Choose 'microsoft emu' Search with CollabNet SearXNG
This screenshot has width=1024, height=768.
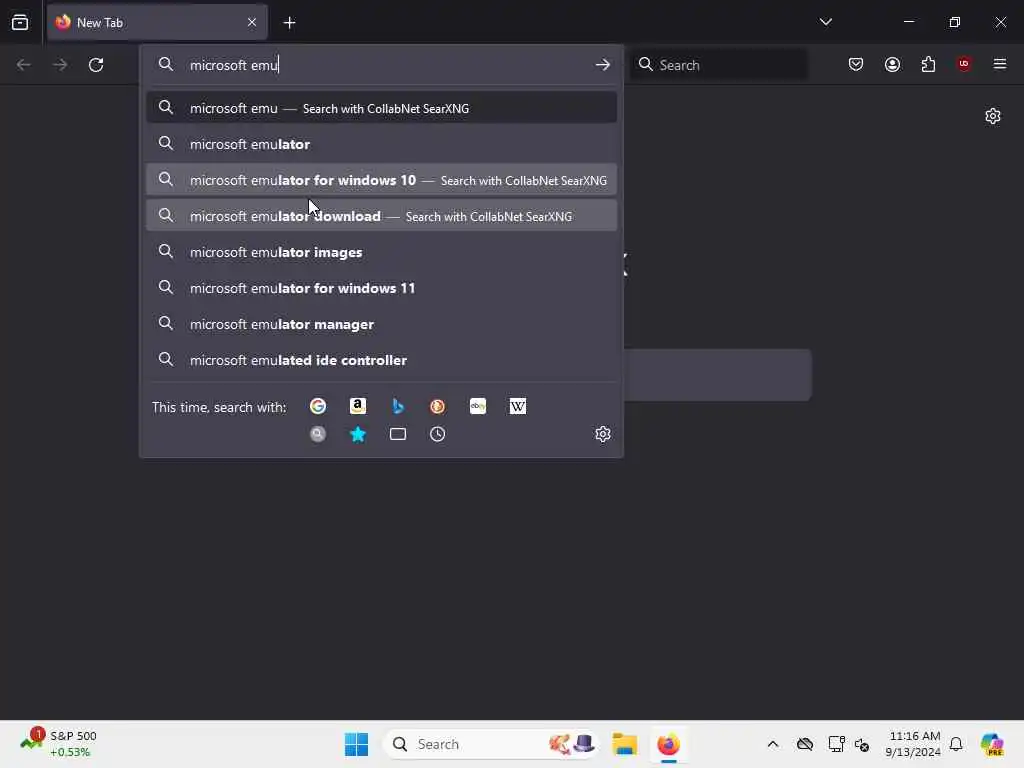tap(381, 108)
